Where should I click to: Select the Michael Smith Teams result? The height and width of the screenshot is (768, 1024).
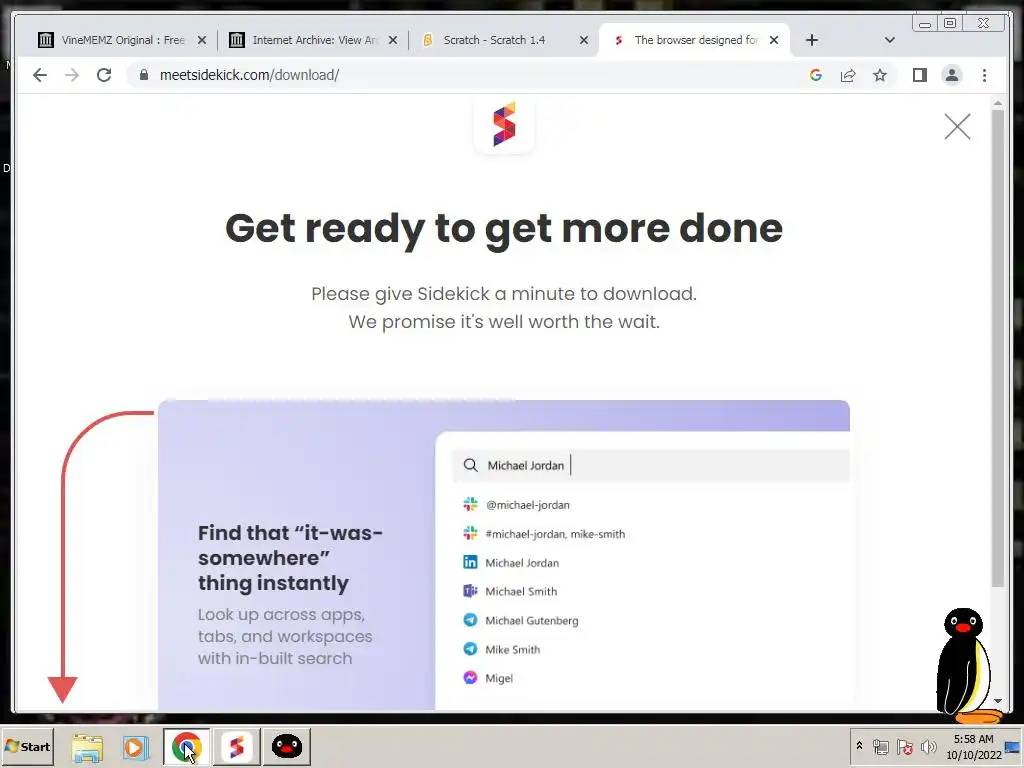pos(510,591)
